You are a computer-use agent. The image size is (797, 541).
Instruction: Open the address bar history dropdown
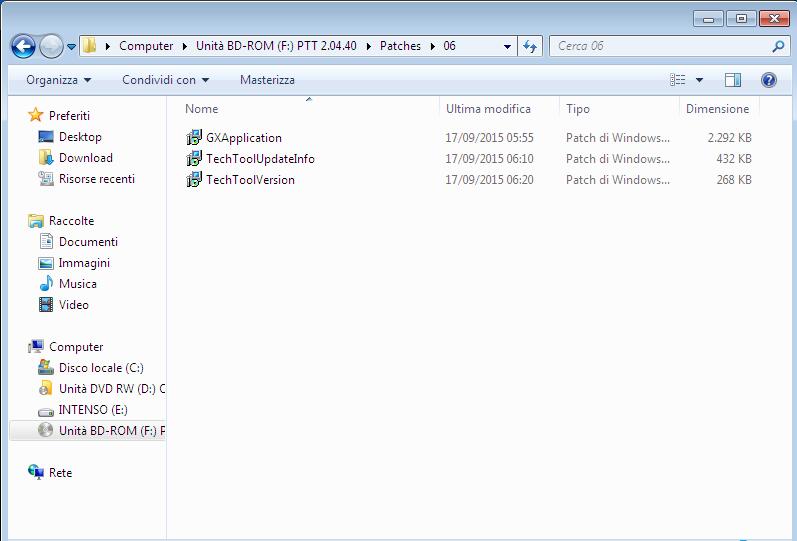tap(507, 46)
